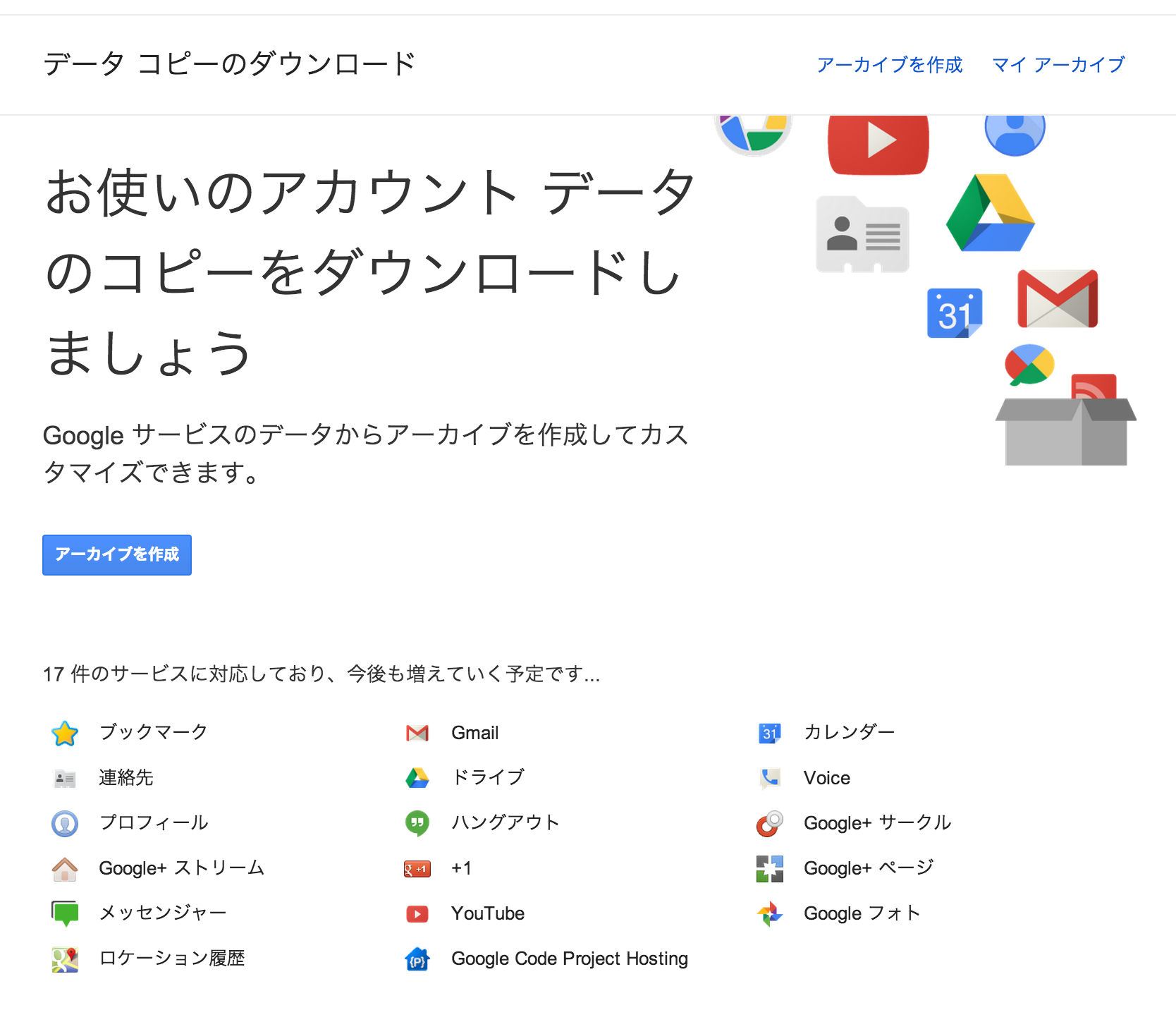Viewport: 1176px width, 1034px height.
Task: Click the メッセンジャー service label
Action: coord(163,913)
